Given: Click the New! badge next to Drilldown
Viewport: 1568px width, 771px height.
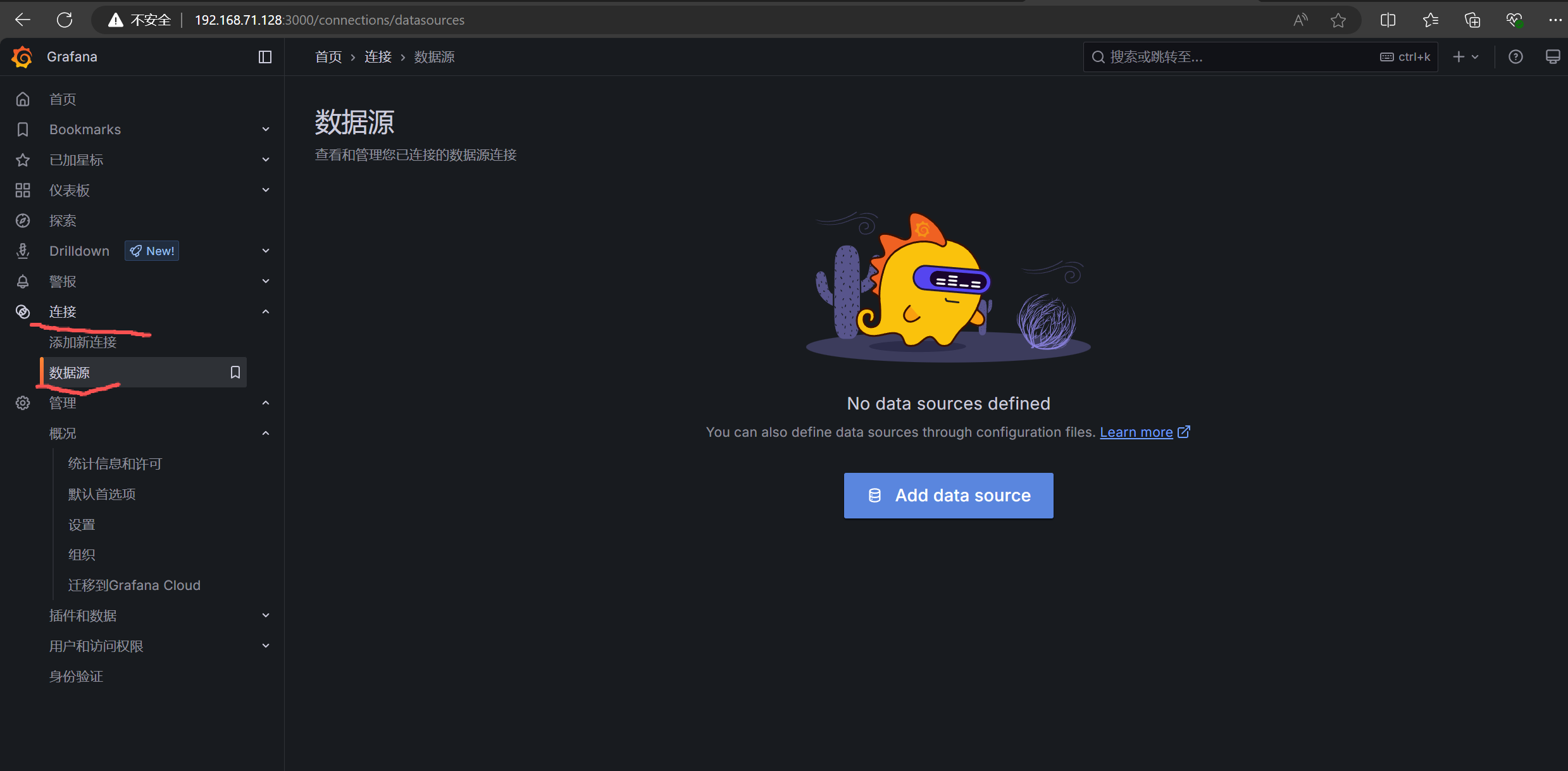Looking at the screenshot, I should coord(152,251).
